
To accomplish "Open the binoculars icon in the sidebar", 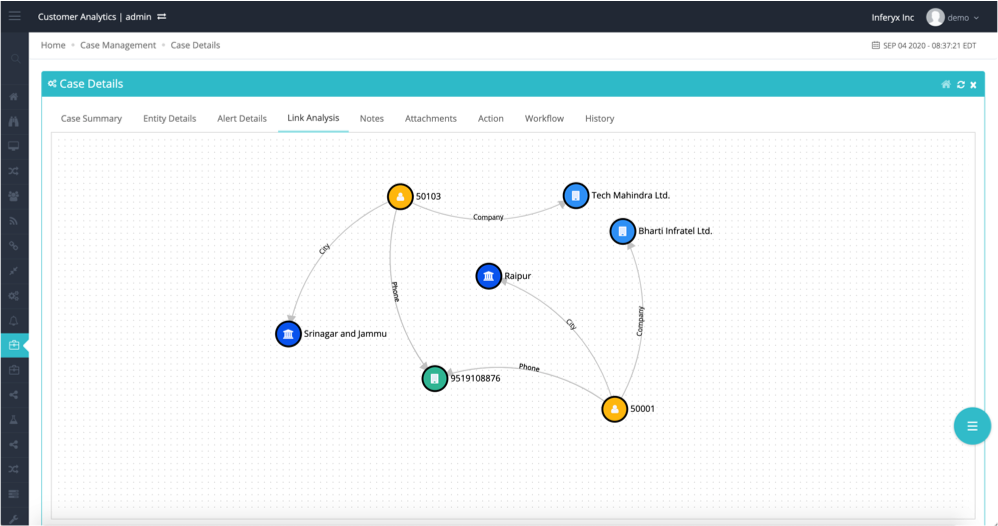I will click(14, 122).
